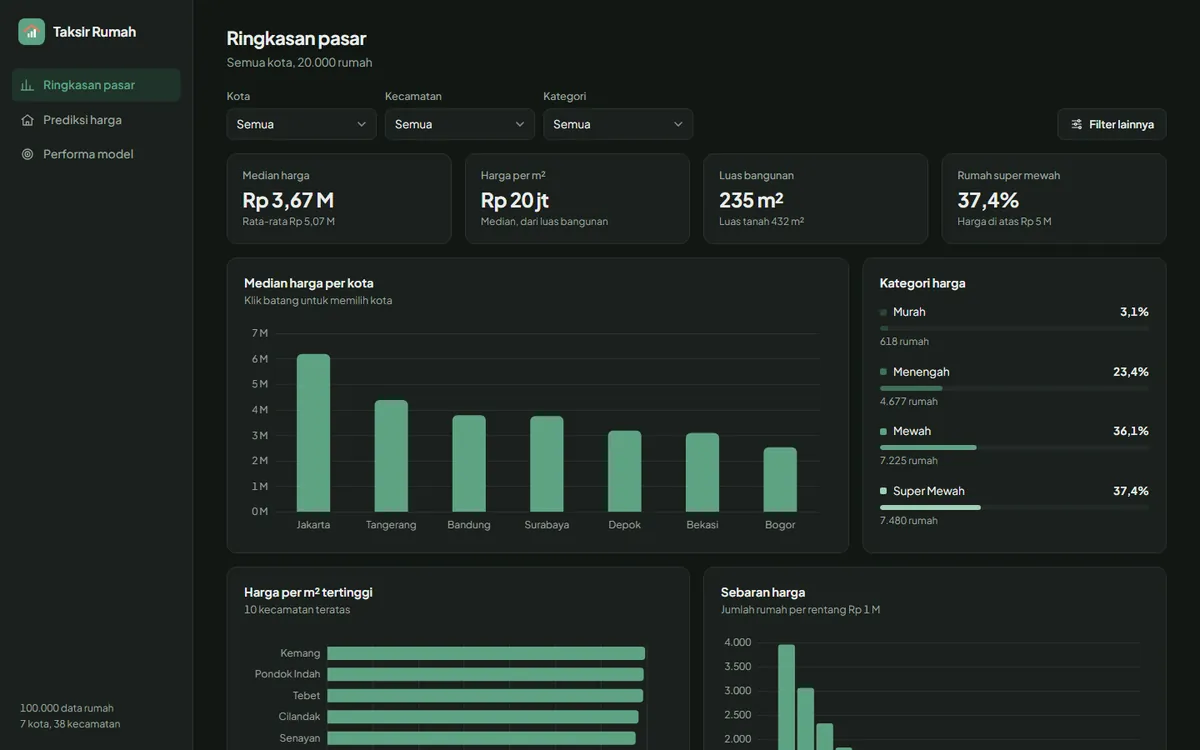Click the Menengah category progress bar
The width and height of the screenshot is (1200, 750).
(1014, 388)
